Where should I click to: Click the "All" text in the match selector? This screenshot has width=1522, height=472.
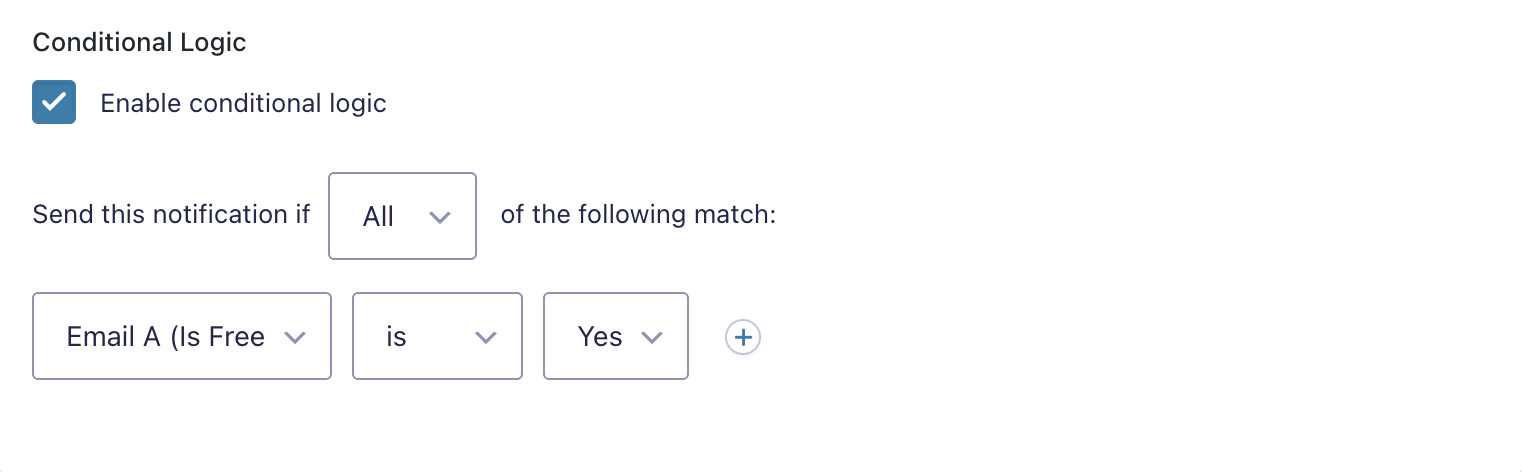click(x=378, y=217)
